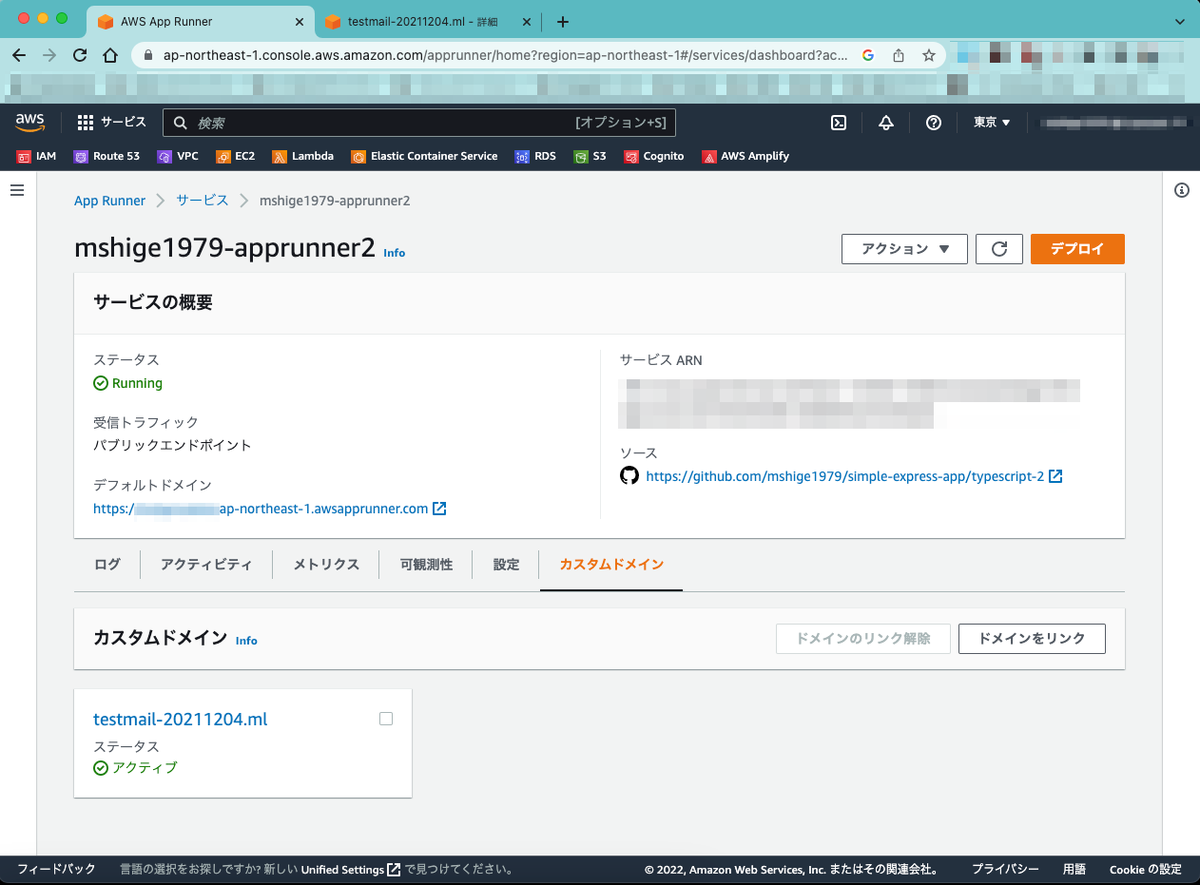Go to browser home page icon

pyautogui.click(x=110, y=55)
